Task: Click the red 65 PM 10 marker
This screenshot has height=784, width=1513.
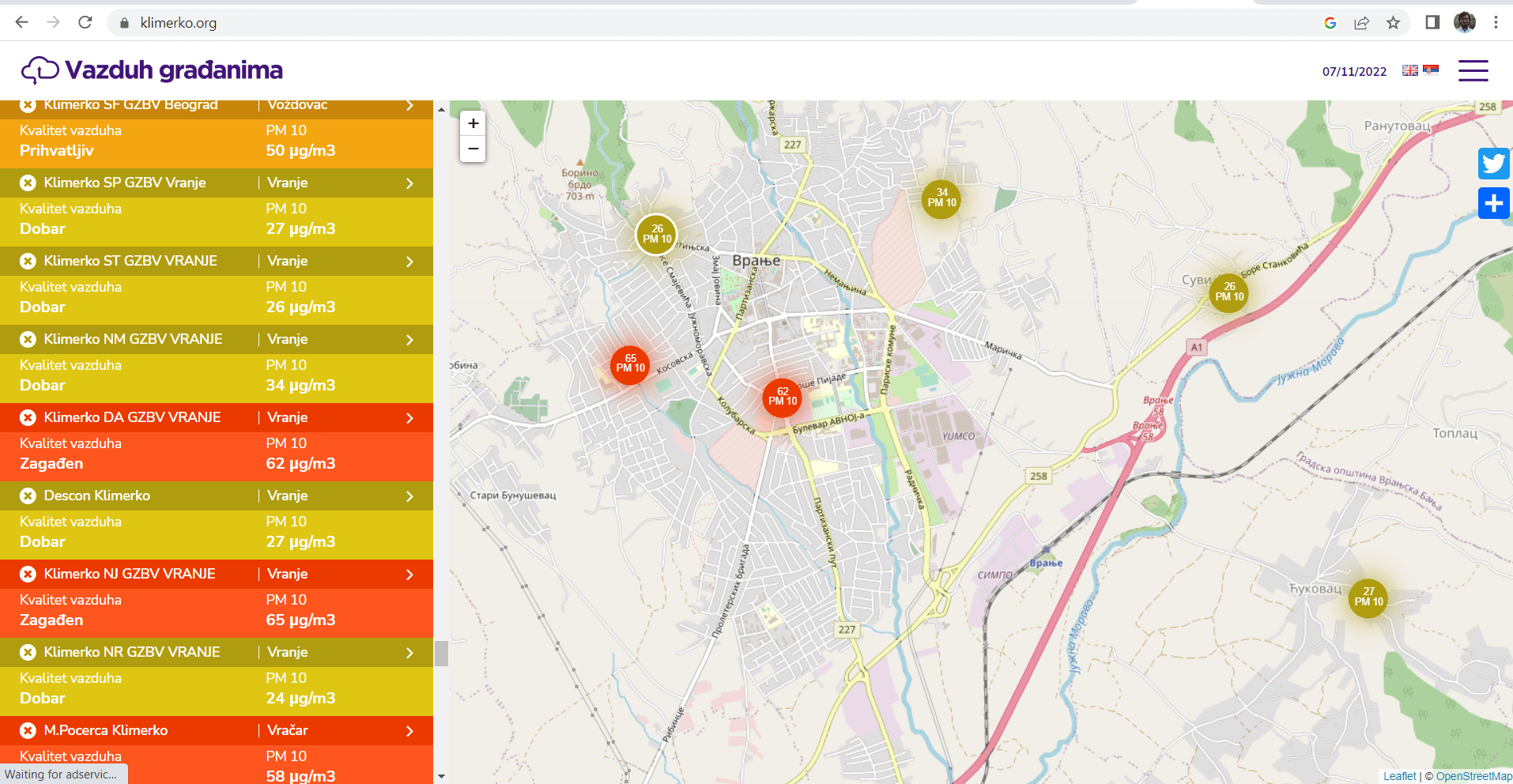Action: 630,364
